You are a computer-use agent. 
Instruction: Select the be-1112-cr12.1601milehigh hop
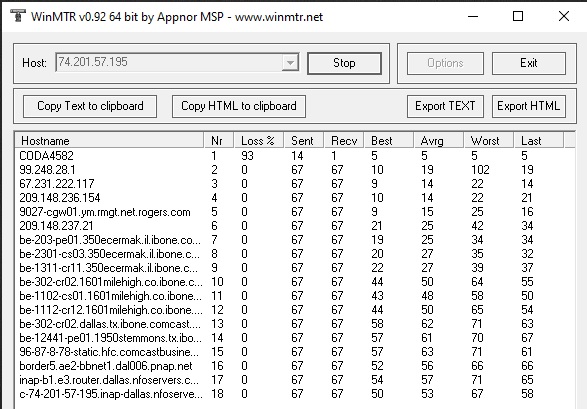(x=295, y=310)
